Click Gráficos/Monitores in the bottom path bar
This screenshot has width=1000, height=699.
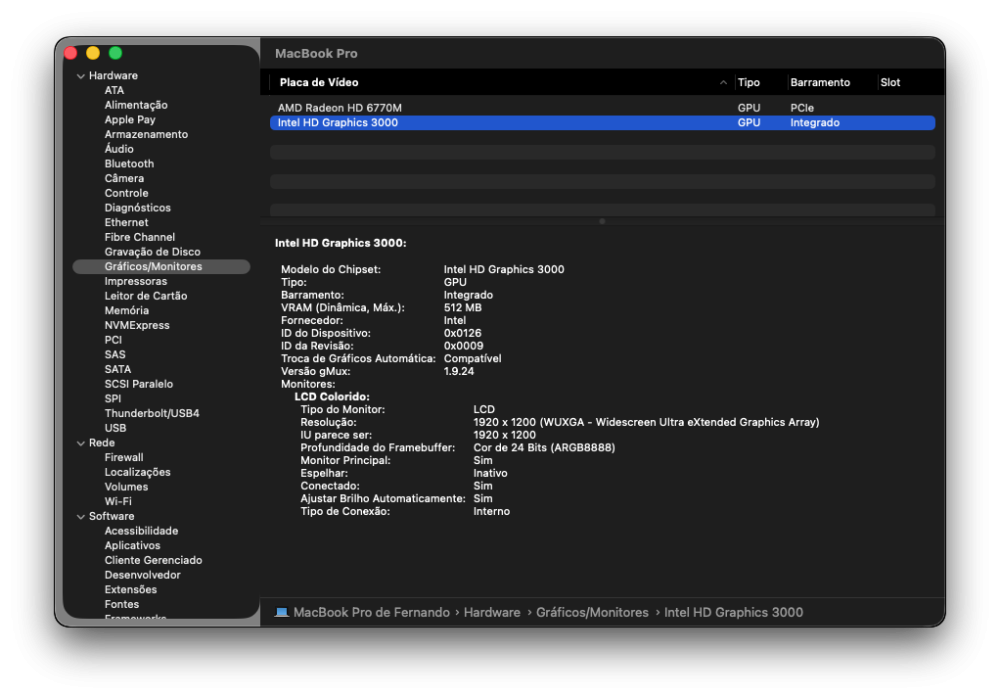[x=592, y=612]
